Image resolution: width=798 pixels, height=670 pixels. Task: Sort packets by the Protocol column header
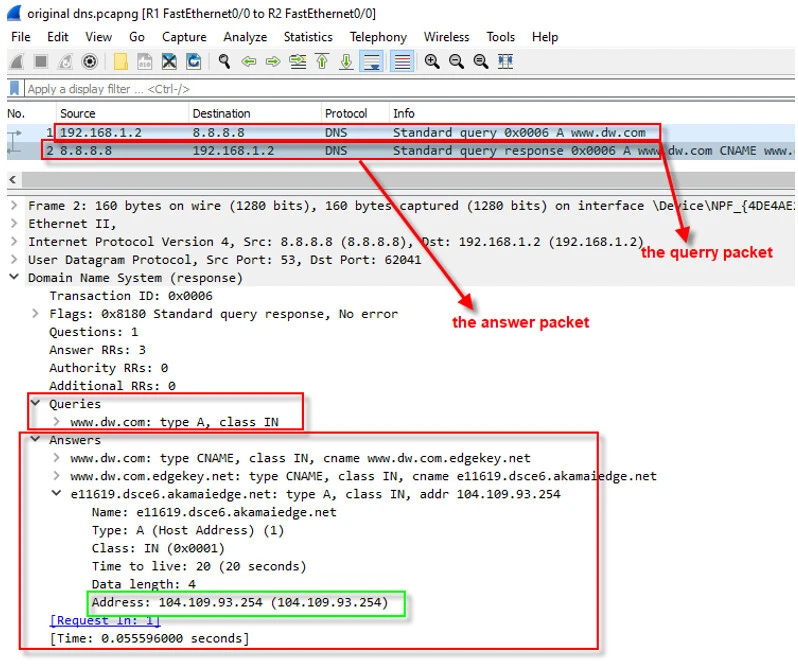[x=345, y=114]
